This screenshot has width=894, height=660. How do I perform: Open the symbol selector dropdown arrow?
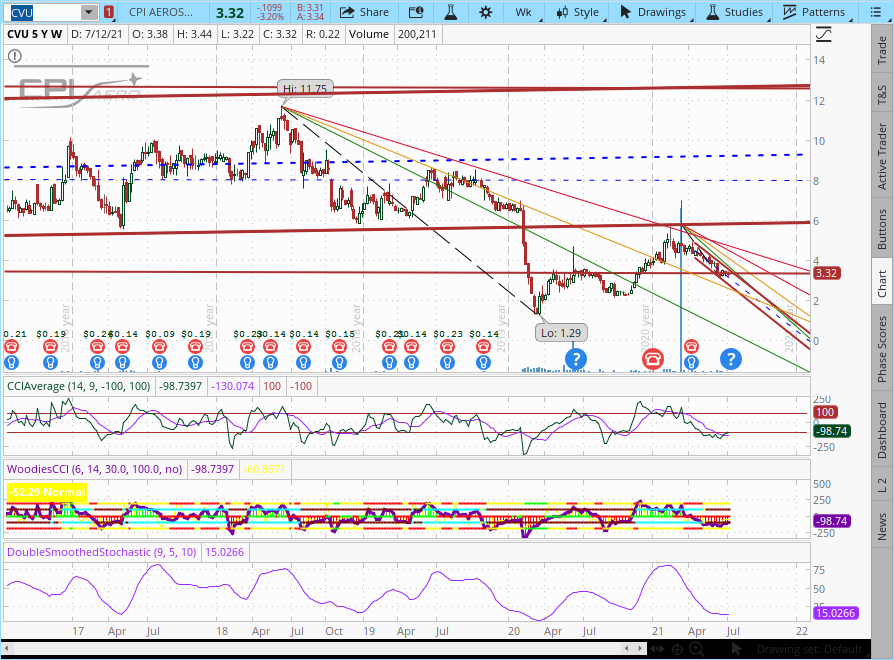[89, 12]
